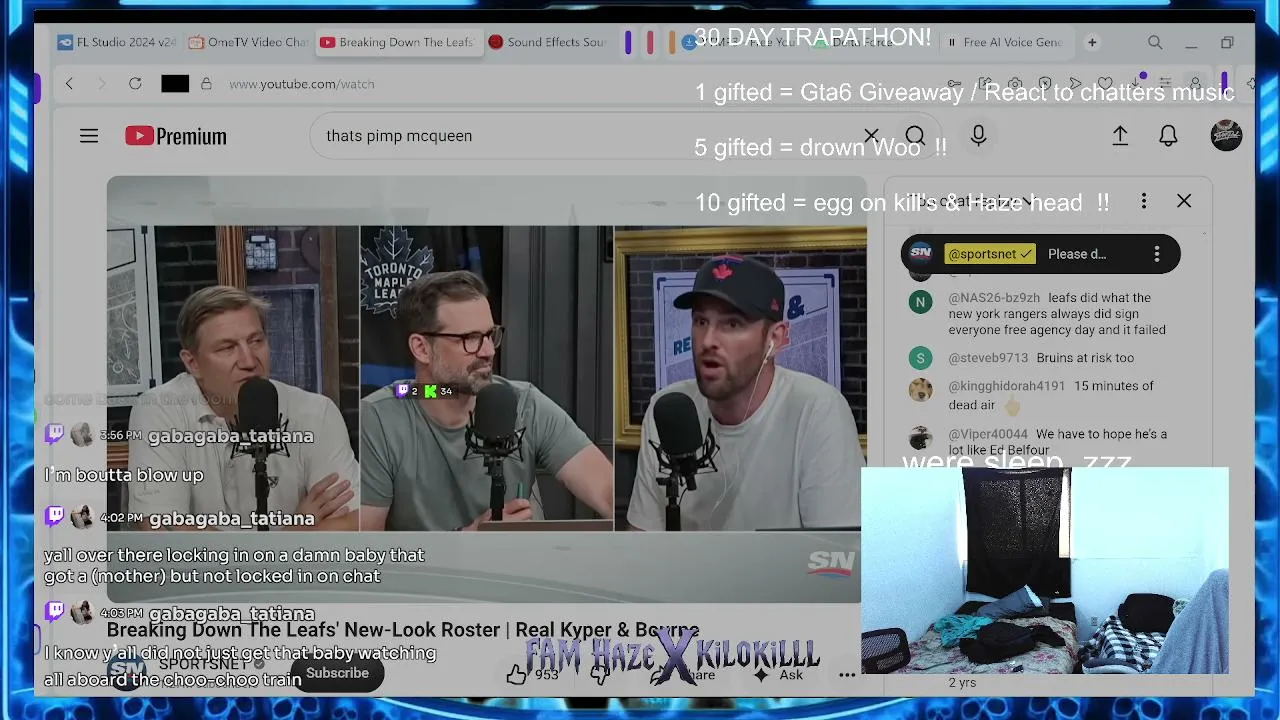Open @sportsnet pinned chat author chip
Image resolution: width=1280 pixels, height=720 pixels.
pyautogui.click(x=990, y=254)
